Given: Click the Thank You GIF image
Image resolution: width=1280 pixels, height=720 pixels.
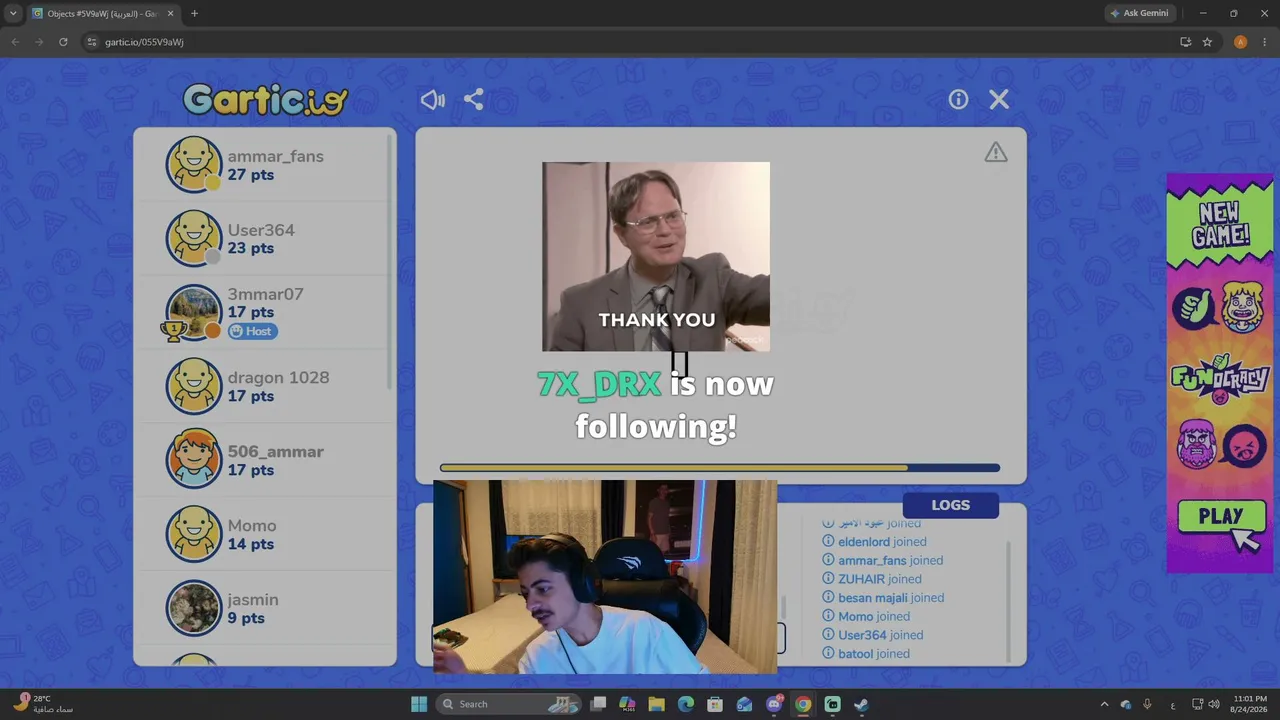Looking at the screenshot, I should (656, 257).
